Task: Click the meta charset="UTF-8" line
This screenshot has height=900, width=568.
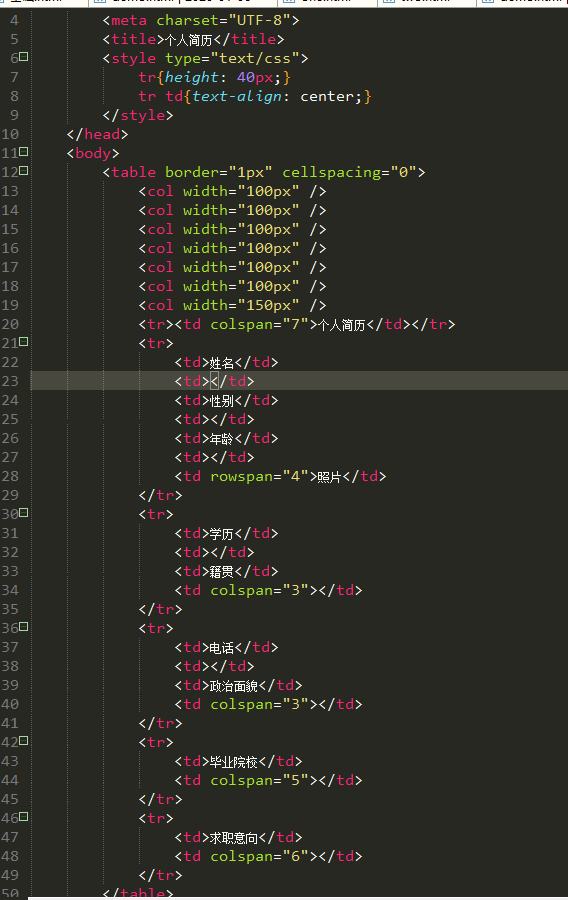Action: (201, 21)
